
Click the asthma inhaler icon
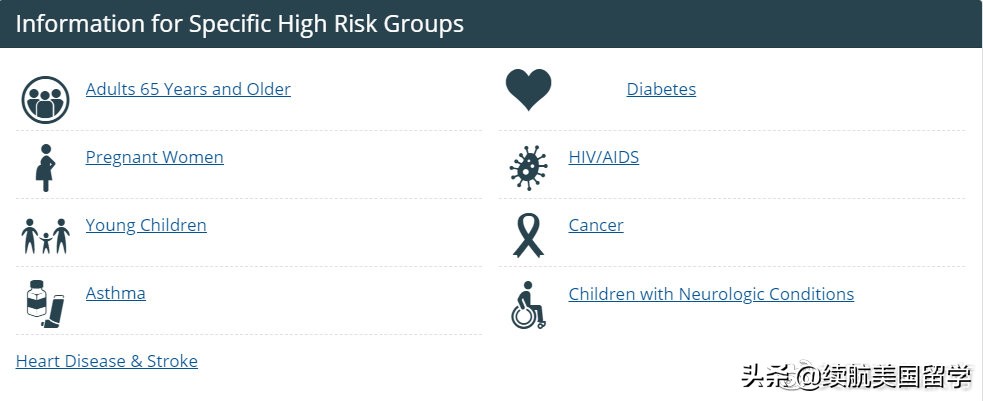[45, 303]
